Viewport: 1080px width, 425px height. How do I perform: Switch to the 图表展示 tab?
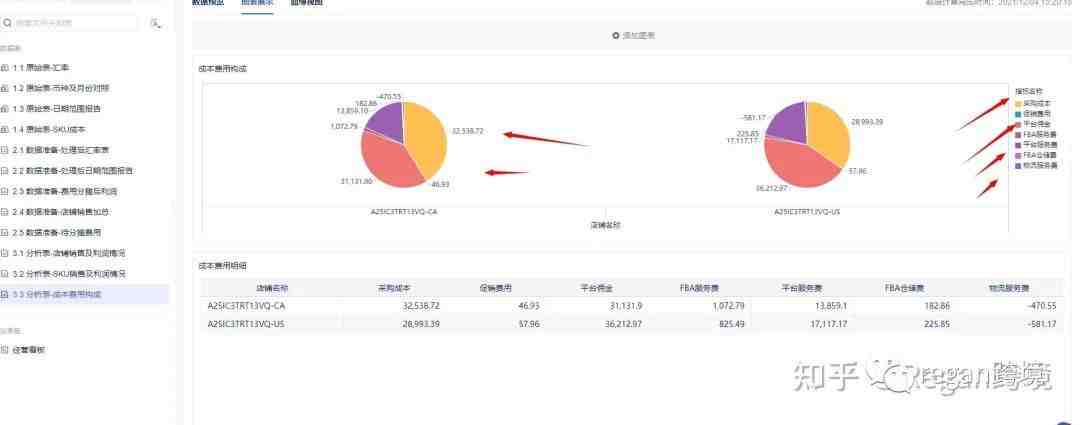[x=257, y=3]
